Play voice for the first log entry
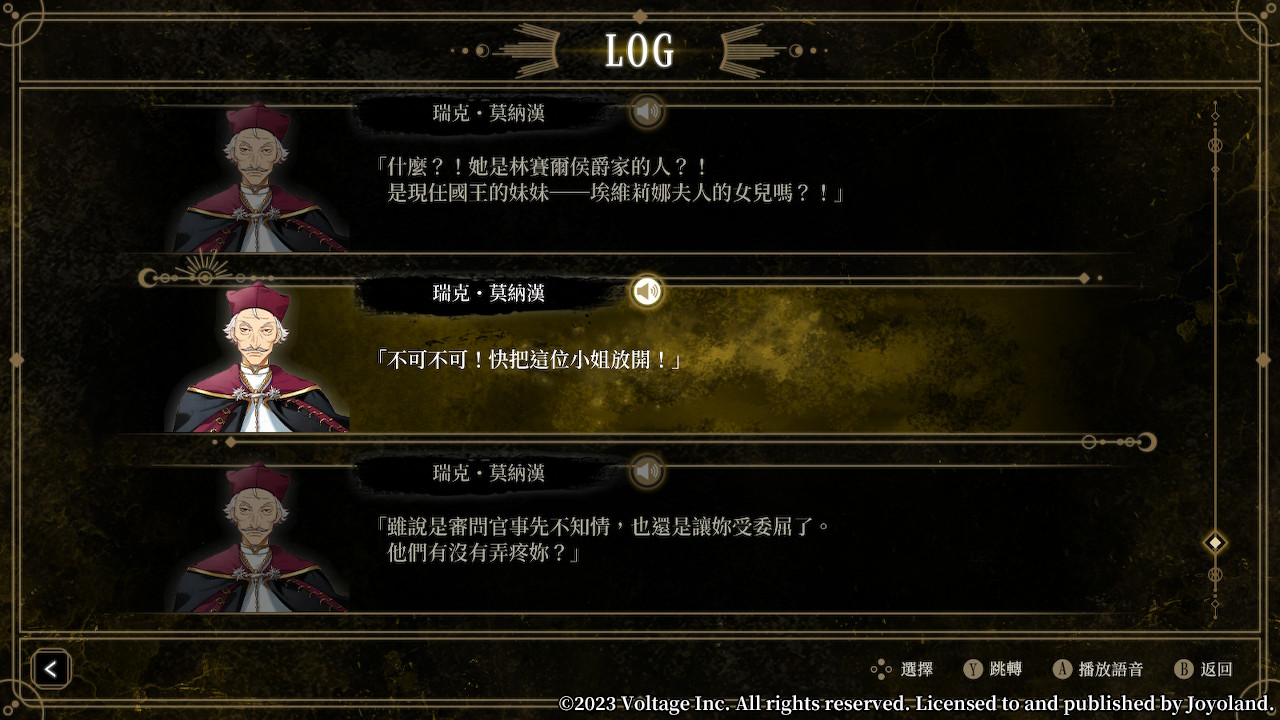1280x720 pixels. (x=648, y=111)
